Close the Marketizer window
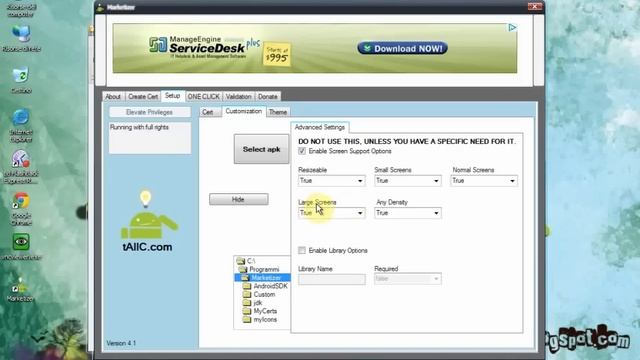The image size is (640, 360). (535, 7)
